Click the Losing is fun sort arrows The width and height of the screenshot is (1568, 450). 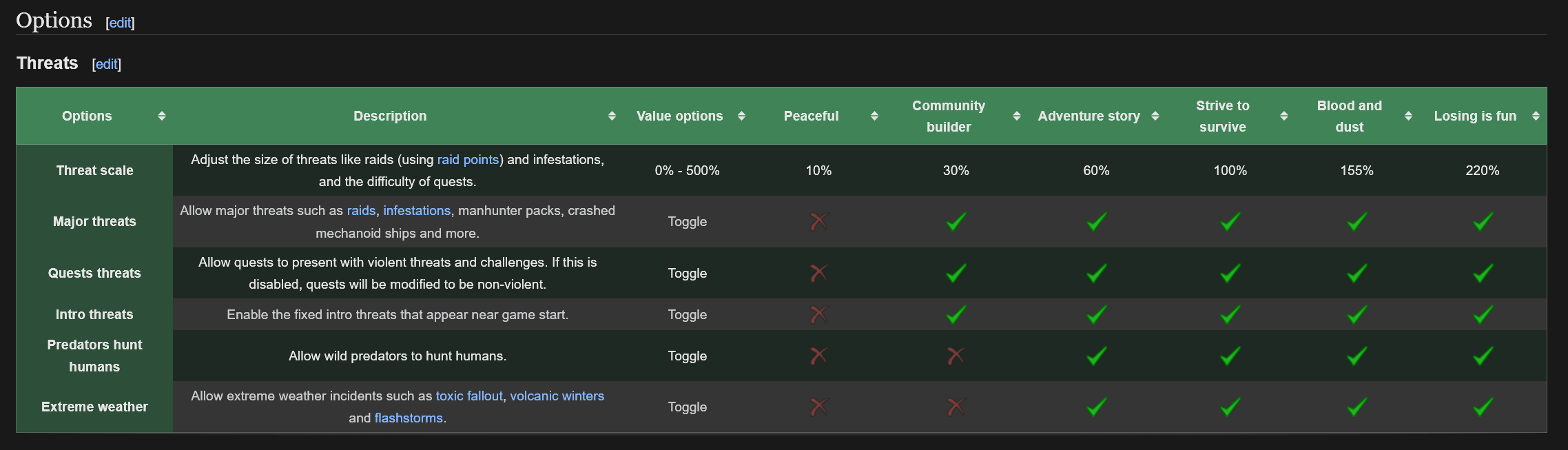pyautogui.click(x=1536, y=116)
